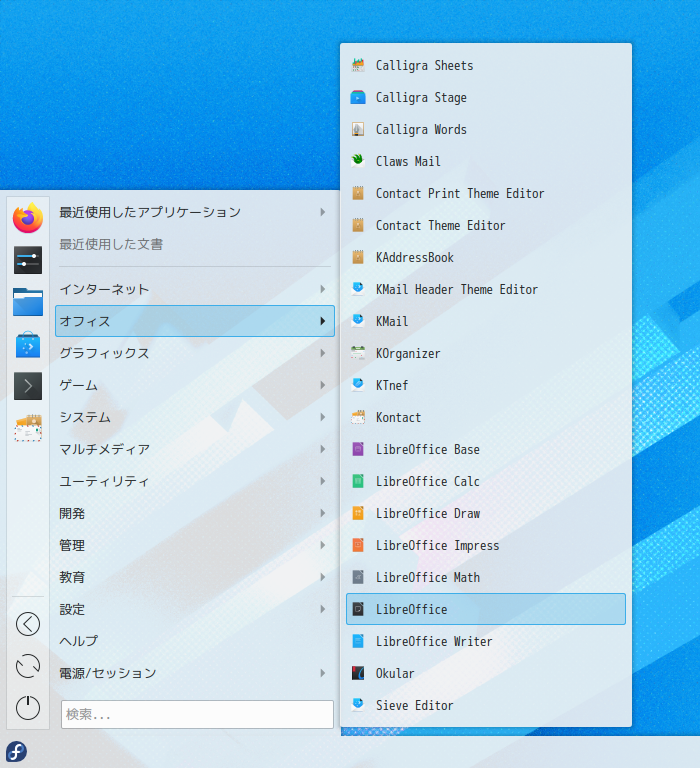Click the Calligra Stage icon
The width and height of the screenshot is (700, 768).
click(x=358, y=97)
